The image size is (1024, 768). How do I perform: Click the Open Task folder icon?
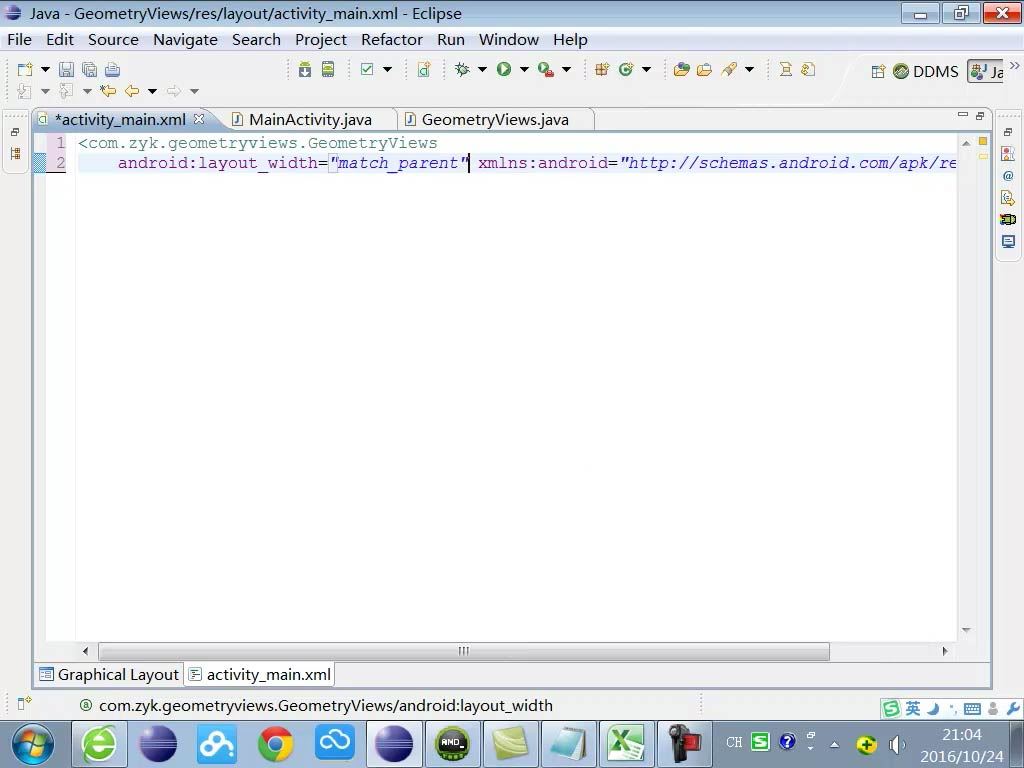[x=705, y=69]
